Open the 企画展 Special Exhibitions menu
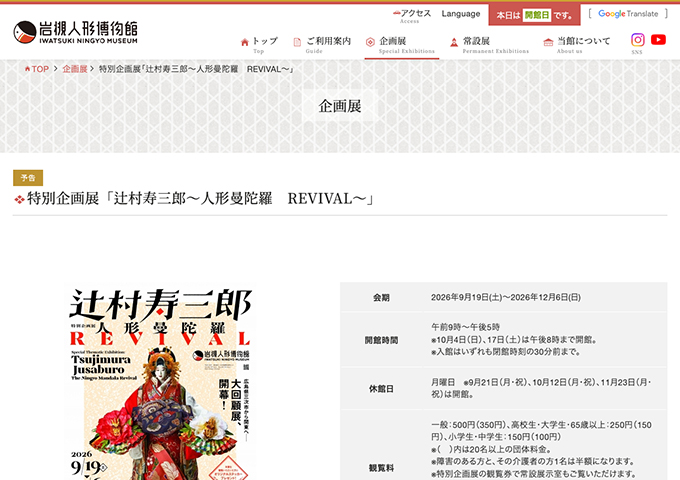The image size is (680, 480). pyautogui.click(x=400, y=45)
